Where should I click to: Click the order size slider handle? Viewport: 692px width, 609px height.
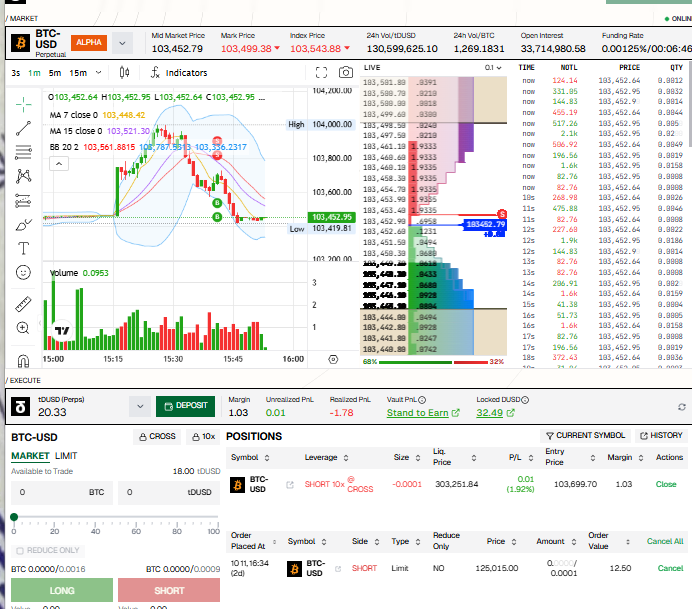coord(14,517)
